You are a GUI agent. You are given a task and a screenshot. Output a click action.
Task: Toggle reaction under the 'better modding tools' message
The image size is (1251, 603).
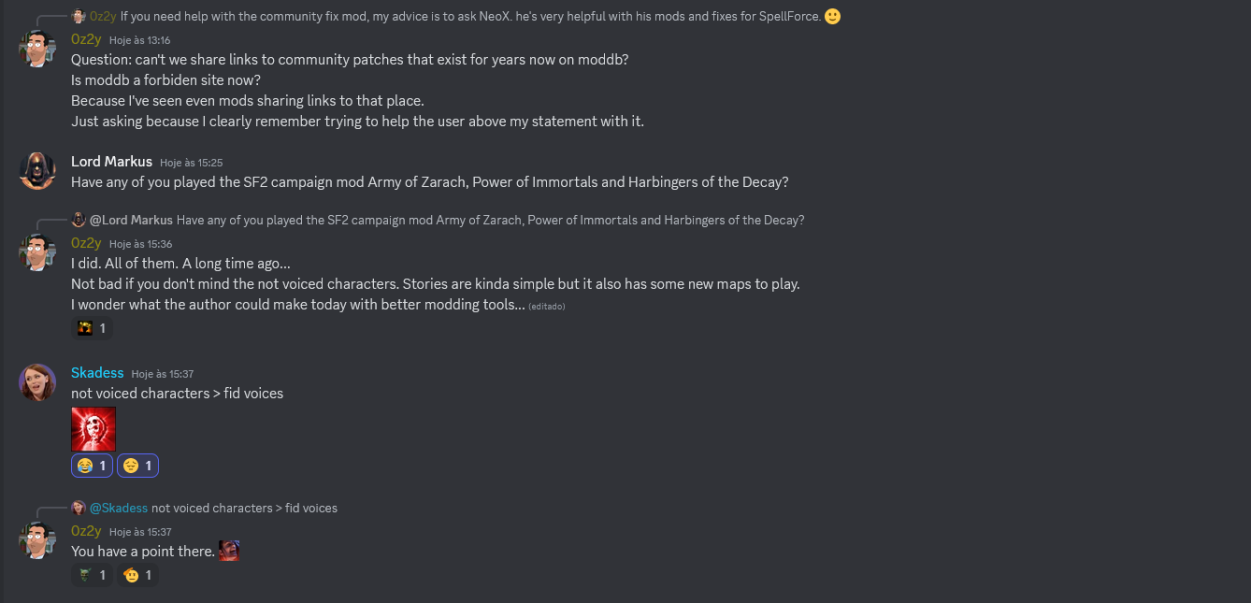[x=92, y=328]
